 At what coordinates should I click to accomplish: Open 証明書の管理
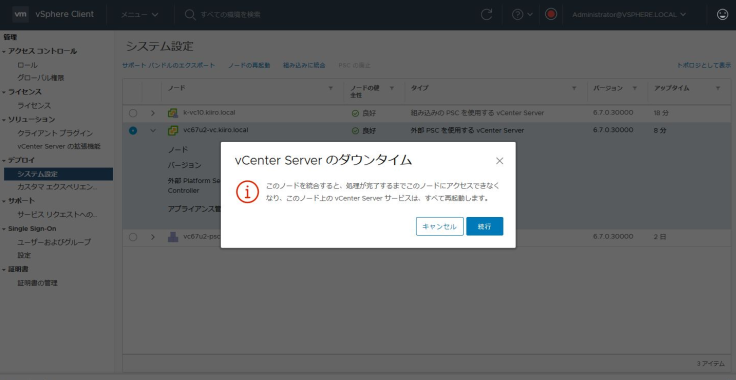[38, 283]
